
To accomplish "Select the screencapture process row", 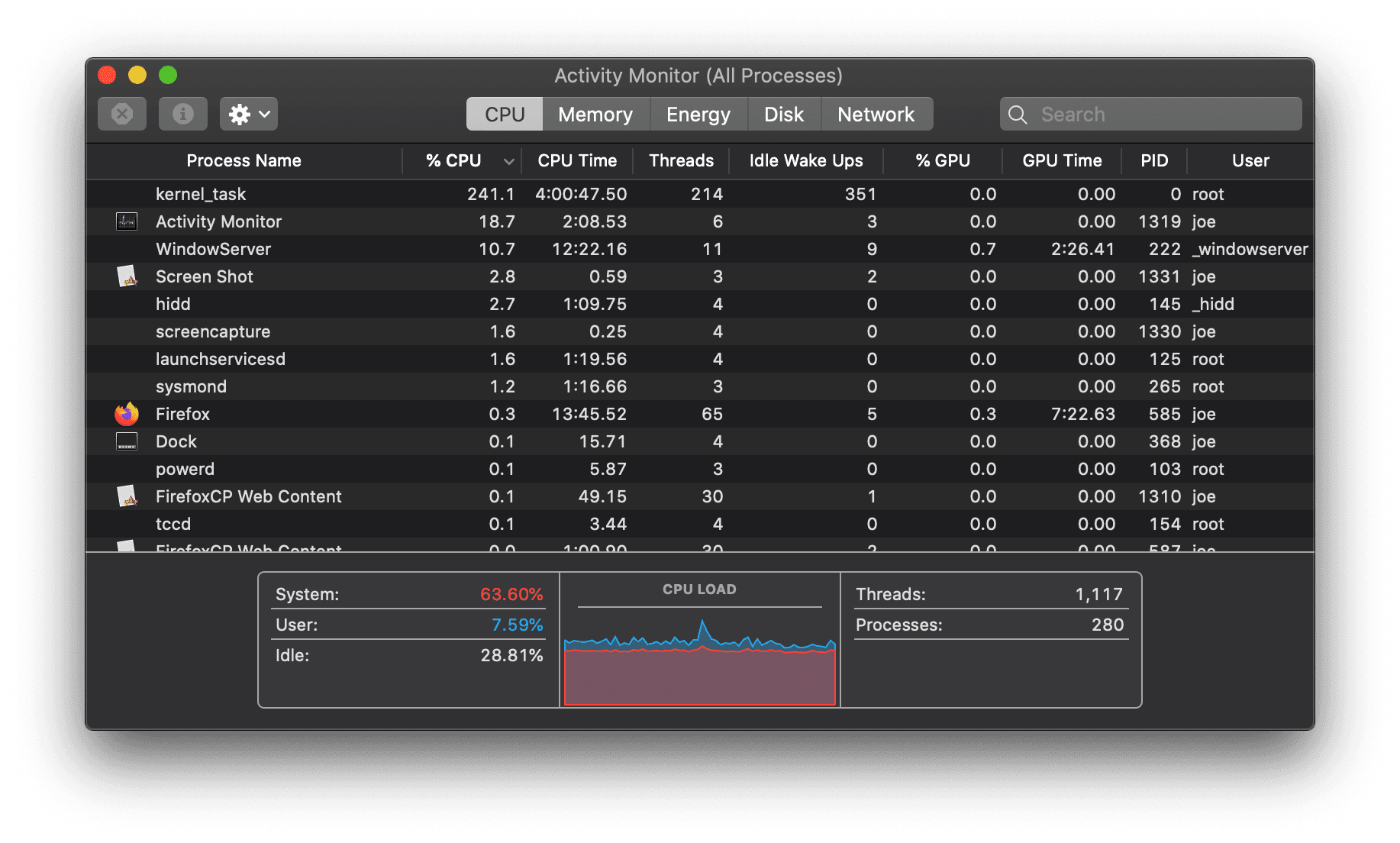I will click(700, 331).
